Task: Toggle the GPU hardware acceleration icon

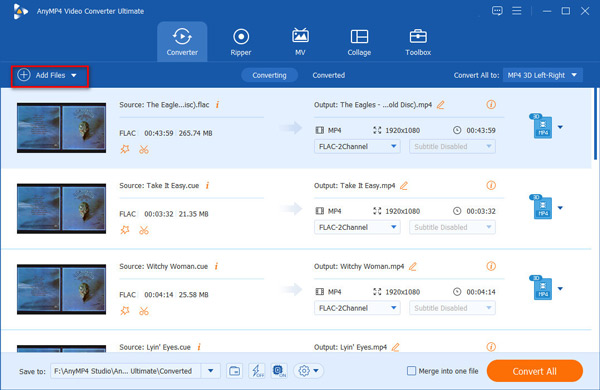Action: pos(279,371)
